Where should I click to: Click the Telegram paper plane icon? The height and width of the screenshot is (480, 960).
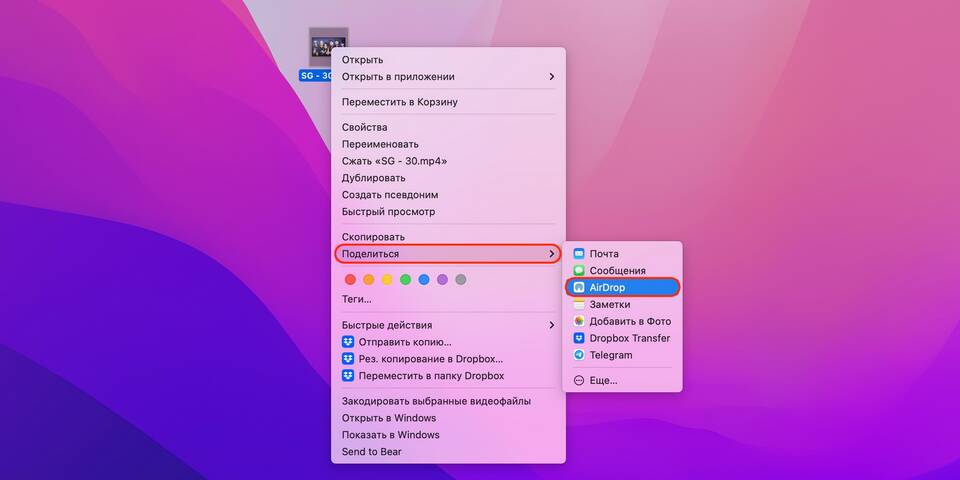click(579, 355)
